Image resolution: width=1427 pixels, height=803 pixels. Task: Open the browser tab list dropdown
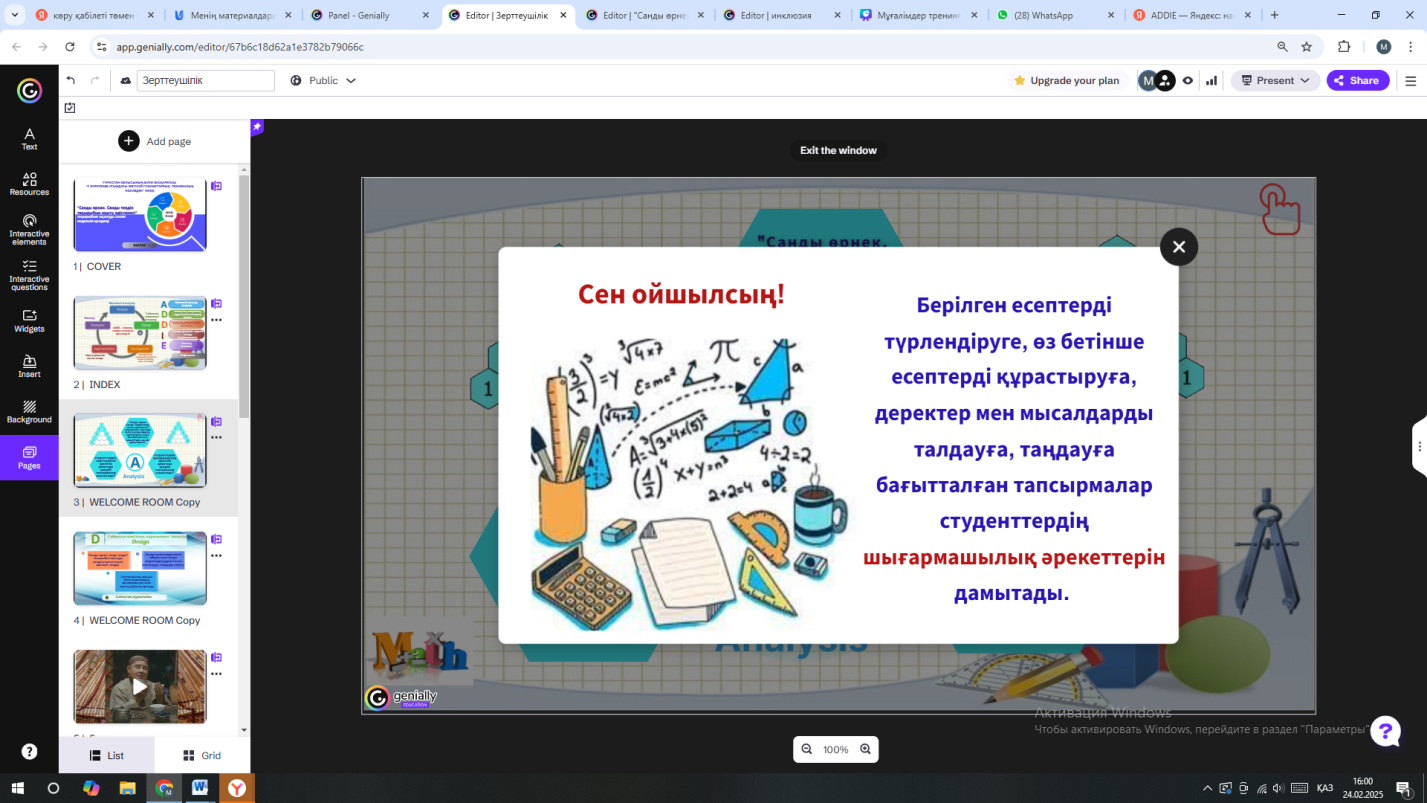click(x=15, y=15)
